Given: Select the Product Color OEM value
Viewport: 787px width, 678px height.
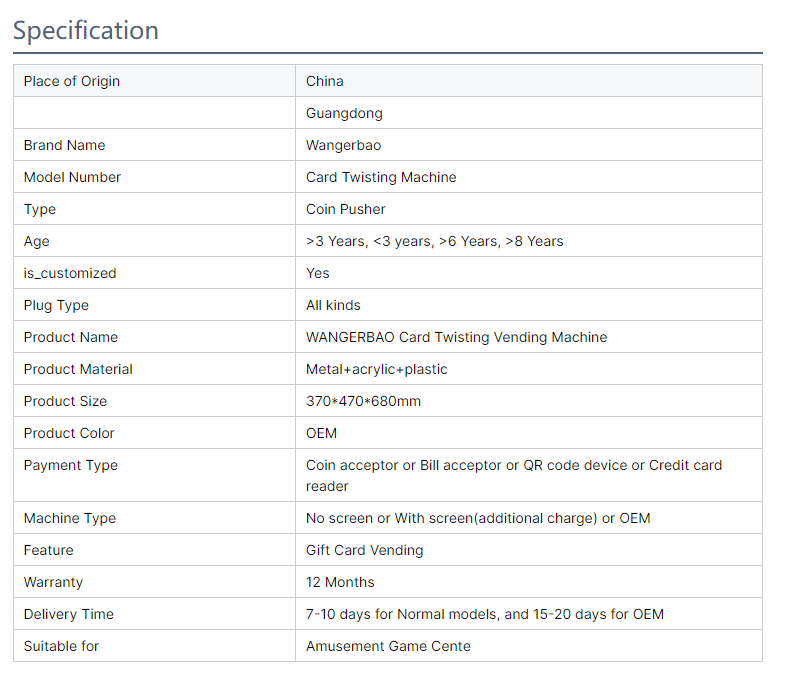Looking at the screenshot, I should [322, 433].
